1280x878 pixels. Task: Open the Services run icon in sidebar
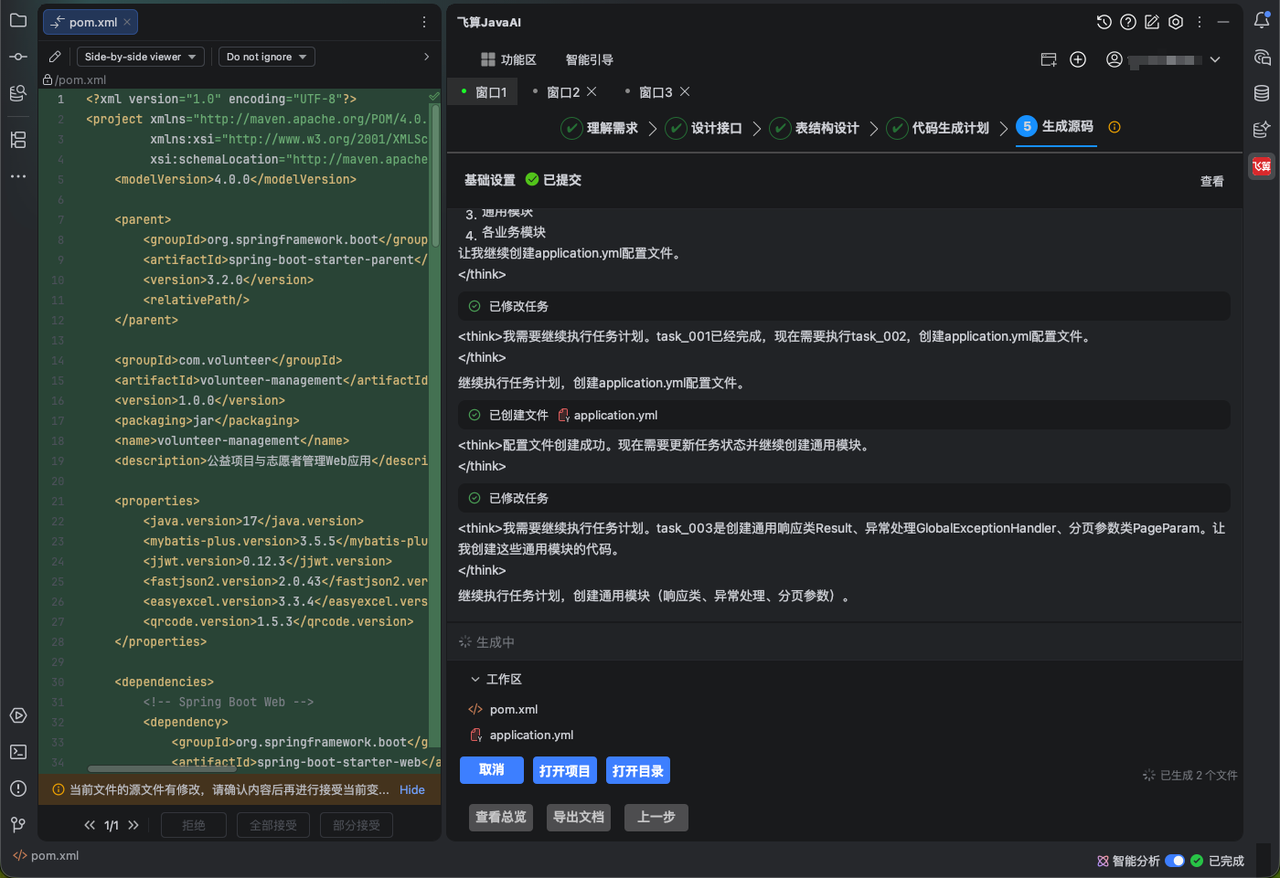[18, 716]
